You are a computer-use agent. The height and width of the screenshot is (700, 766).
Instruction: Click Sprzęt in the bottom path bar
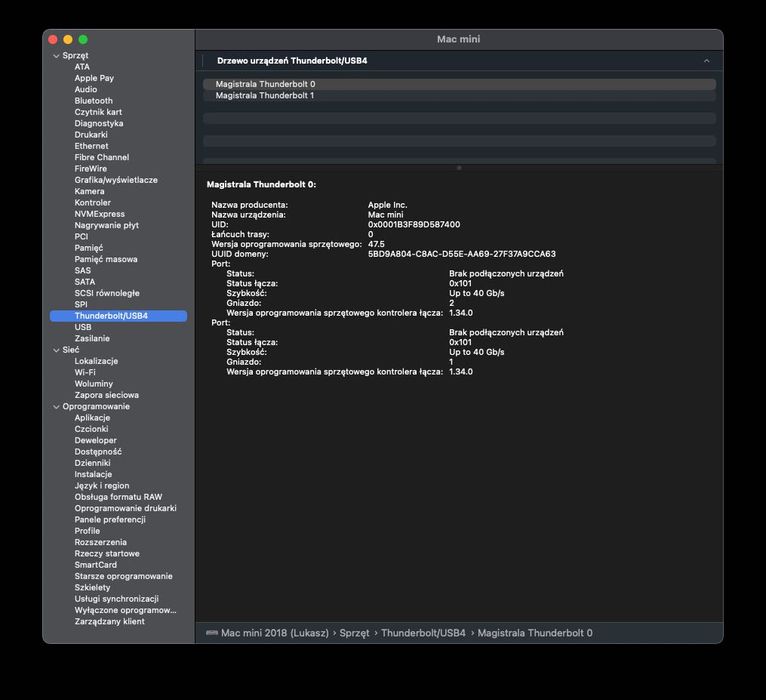coord(354,633)
